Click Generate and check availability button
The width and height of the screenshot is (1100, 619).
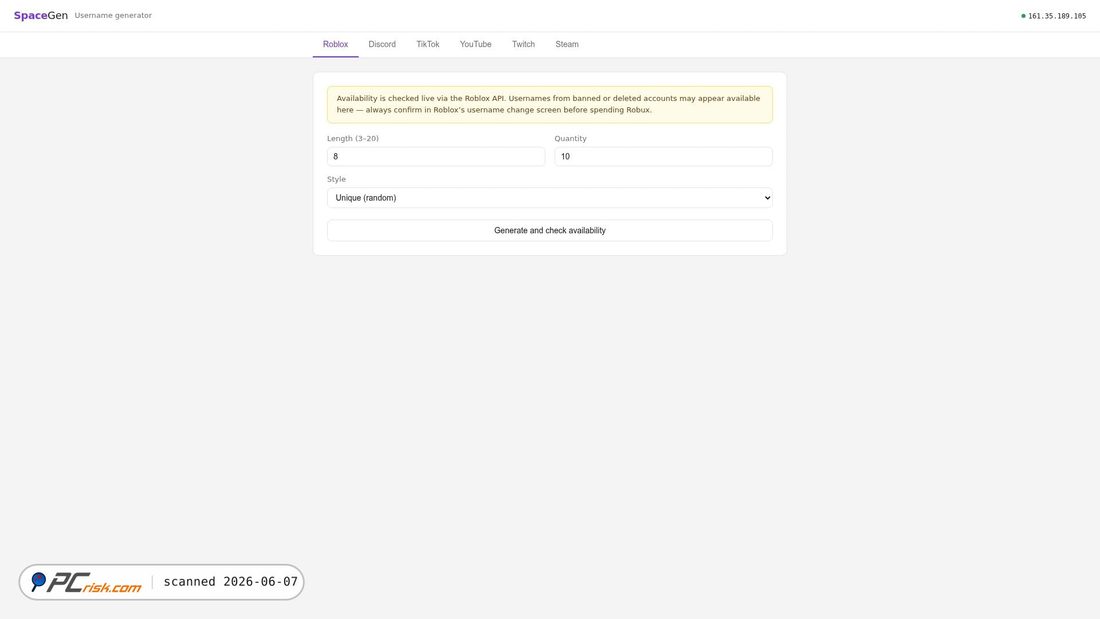click(x=549, y=230)
